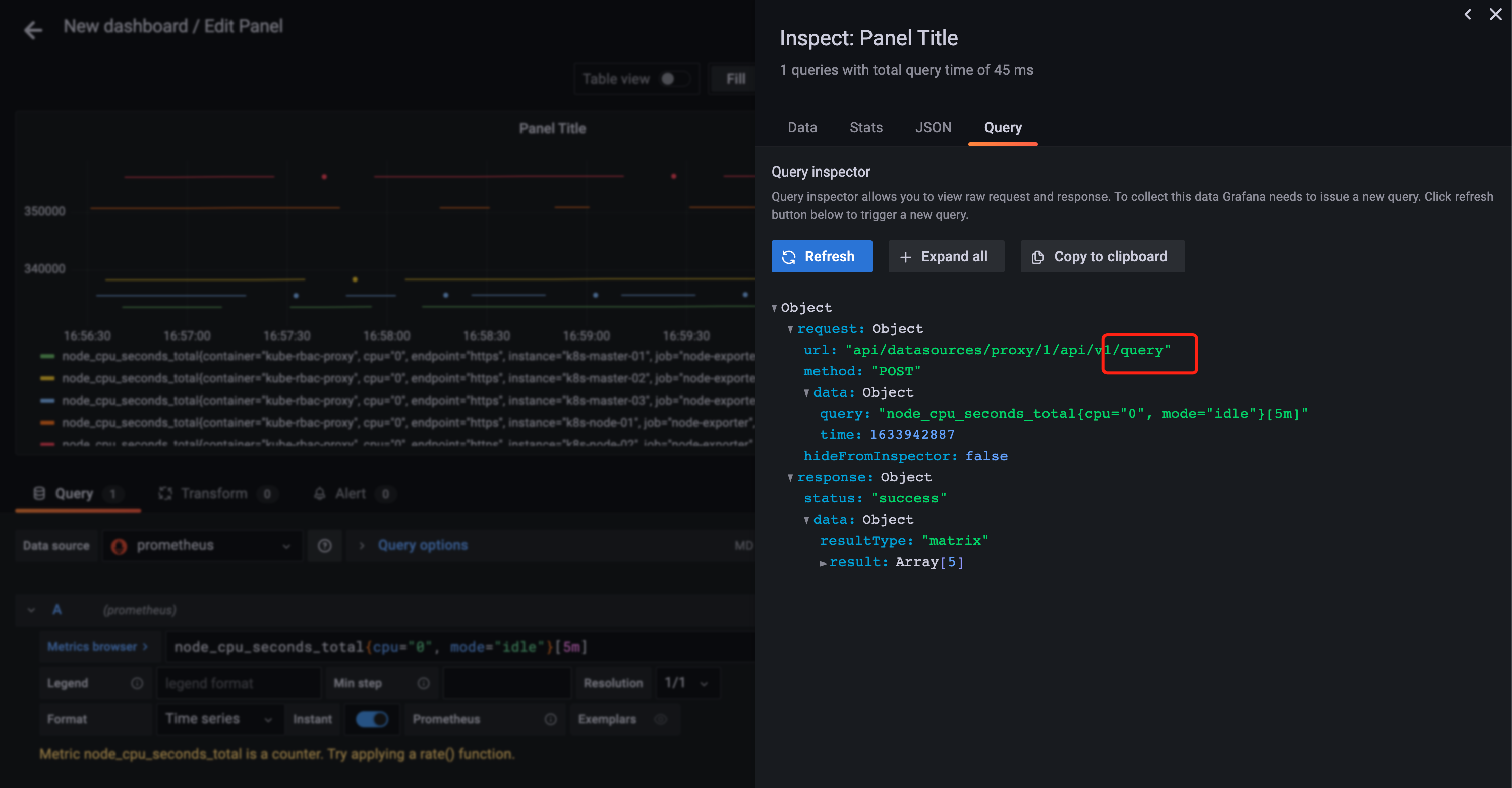Click the resultType "matrix" value
The image size is (1512, 788).
955,541
